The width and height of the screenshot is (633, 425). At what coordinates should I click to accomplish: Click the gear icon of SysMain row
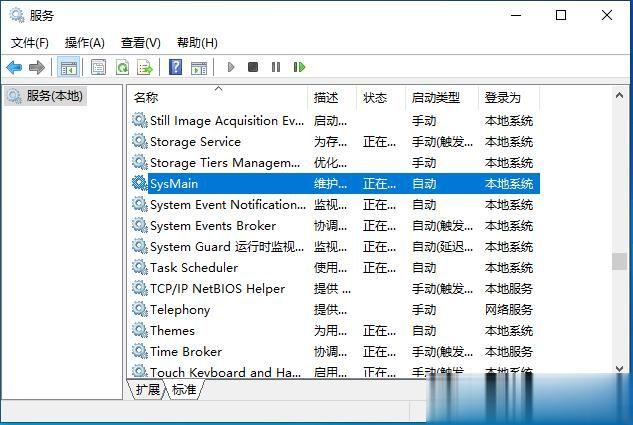[x=140, y=183]
